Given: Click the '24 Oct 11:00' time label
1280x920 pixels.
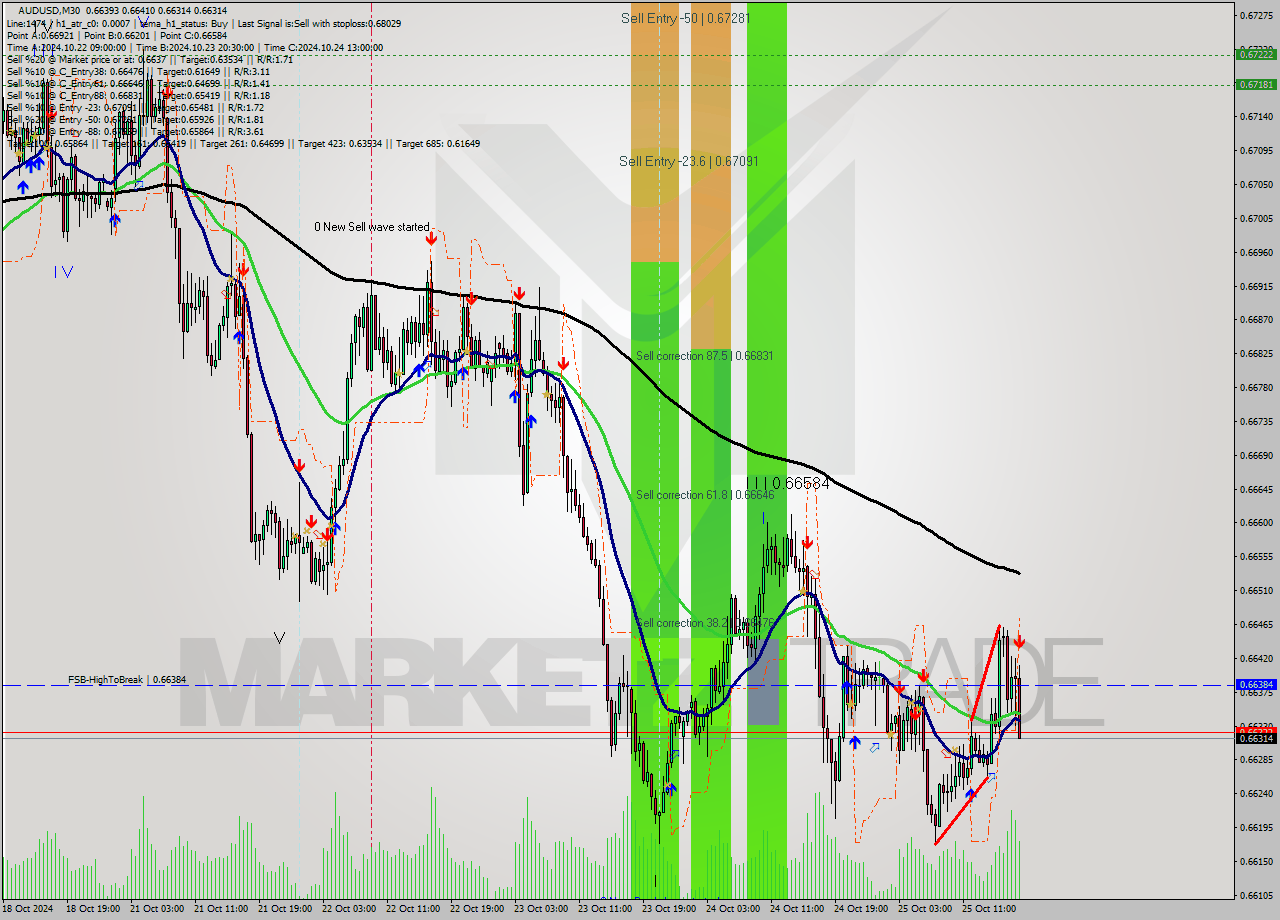Looking at the screenshot, I should pos(797,909).
